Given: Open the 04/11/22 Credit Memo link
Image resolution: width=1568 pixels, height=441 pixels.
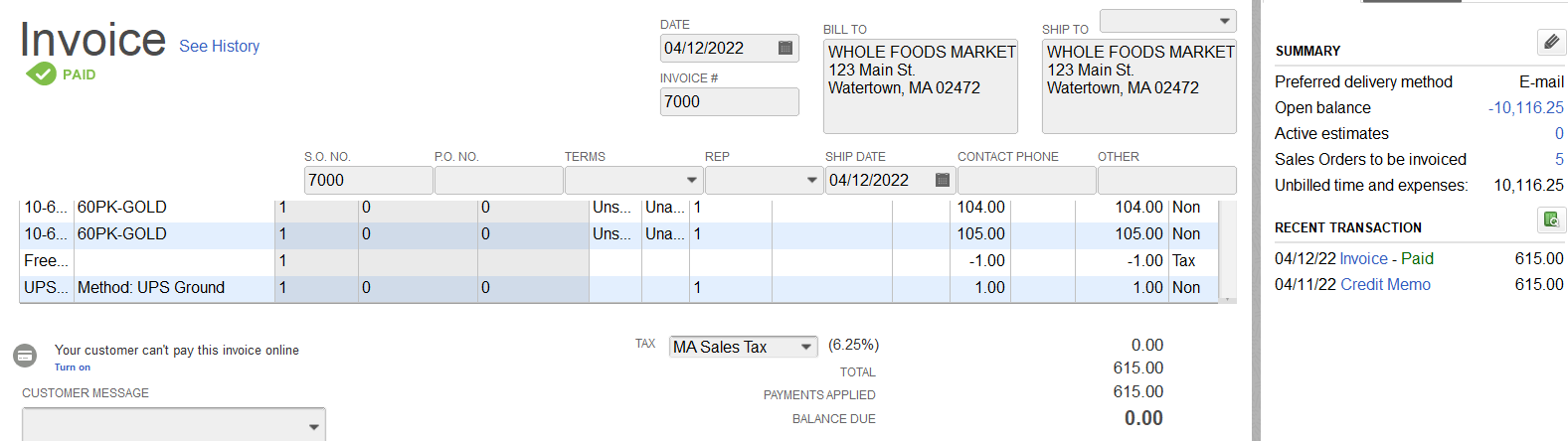Looking at the screenshot, I should click(1385, 284).
